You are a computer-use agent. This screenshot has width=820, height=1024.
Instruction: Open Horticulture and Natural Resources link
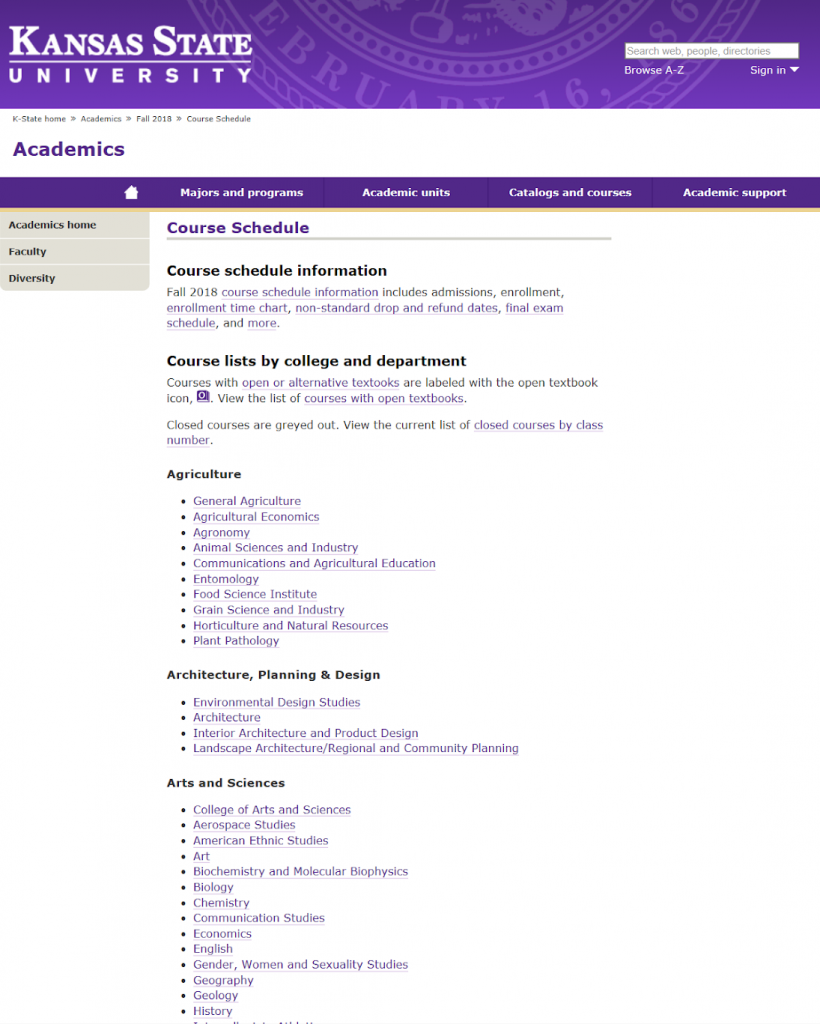click(x=291, y=626)
